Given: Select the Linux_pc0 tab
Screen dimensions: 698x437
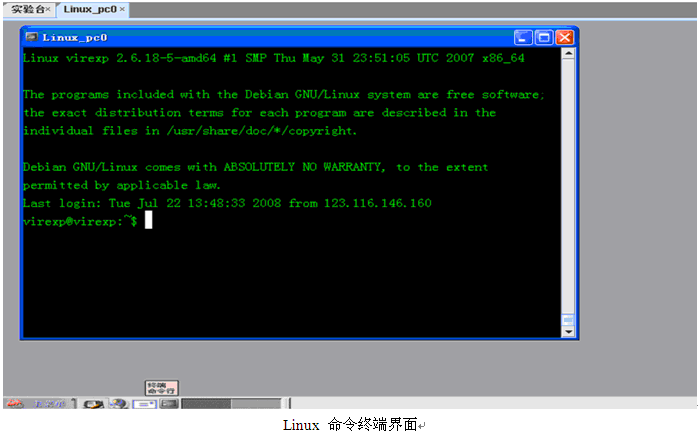Looking at the screenshot, I should coord(90,9).
